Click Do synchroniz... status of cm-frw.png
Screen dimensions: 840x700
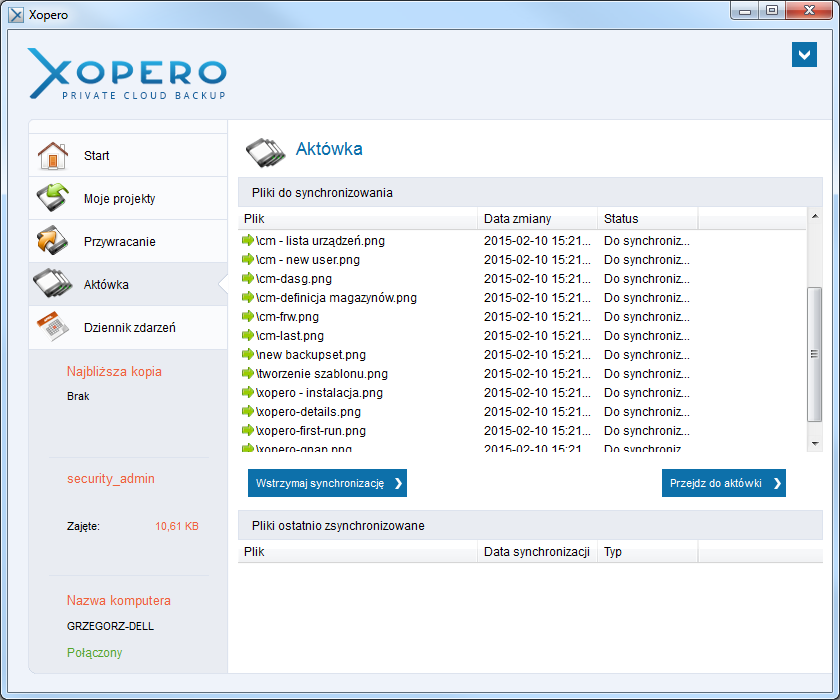point(647,317)
